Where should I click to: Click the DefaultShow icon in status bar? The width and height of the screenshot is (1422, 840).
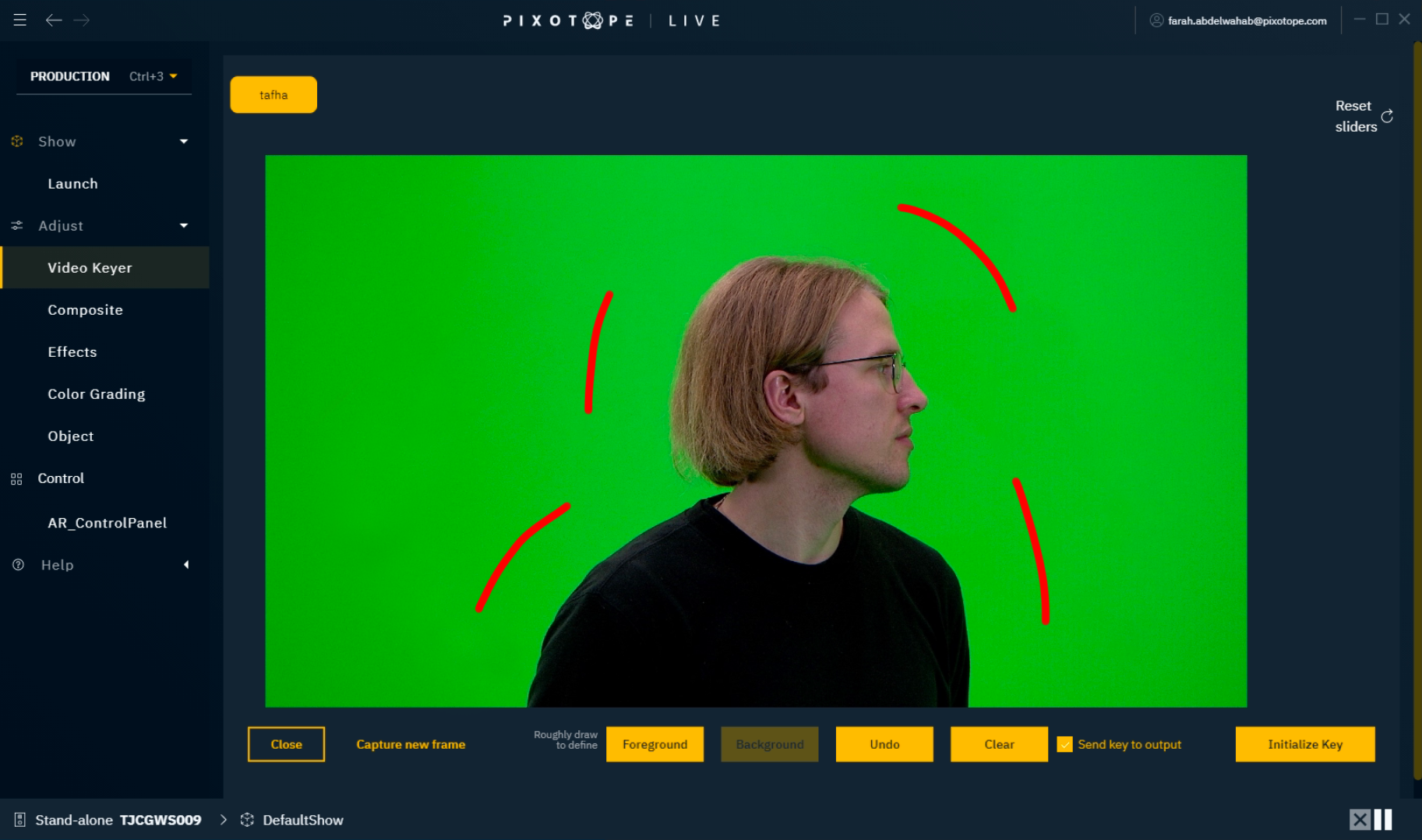click(x=247, y=820)
